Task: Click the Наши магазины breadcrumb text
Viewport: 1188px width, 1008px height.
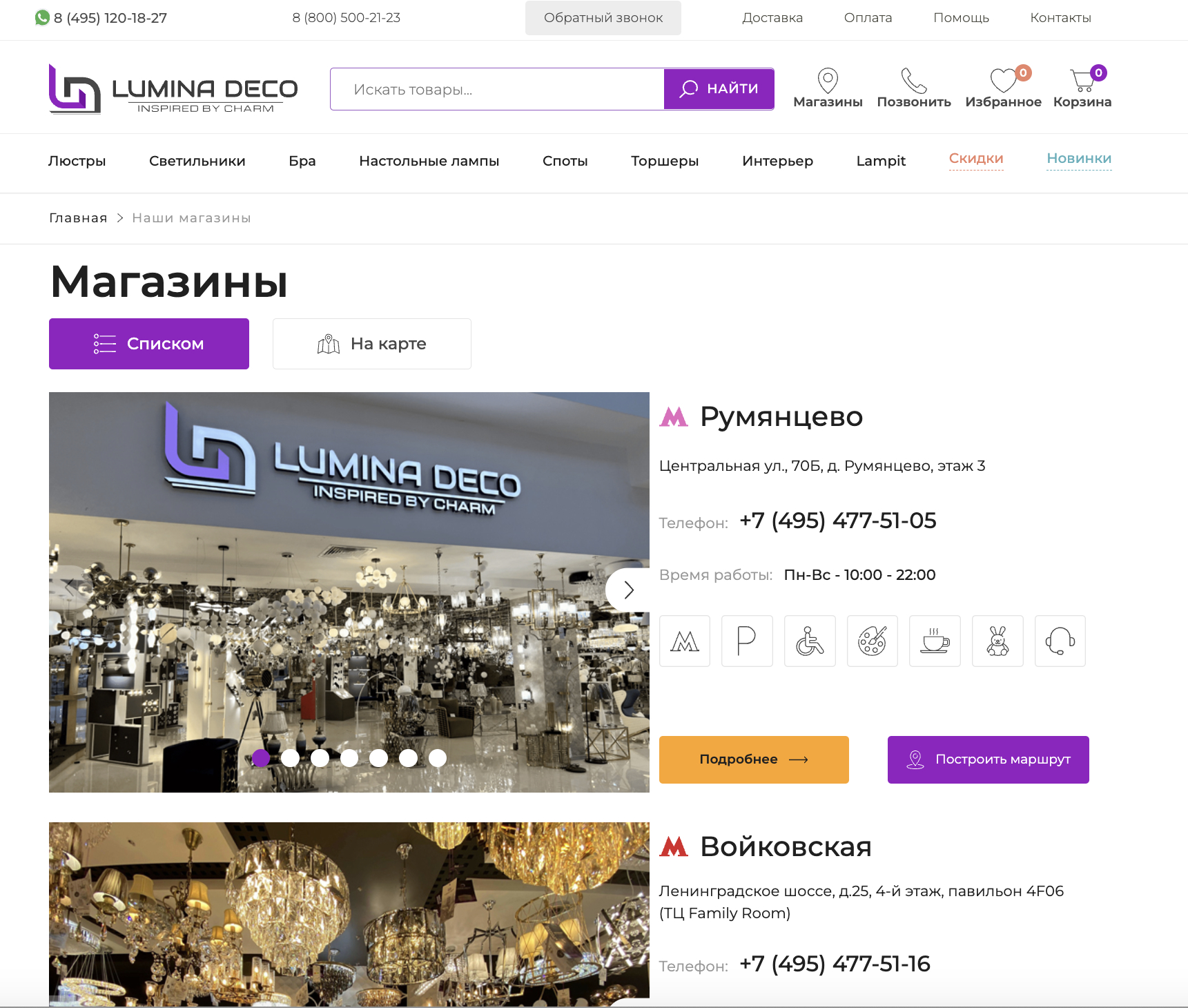Action: click(x=192, y=218)
